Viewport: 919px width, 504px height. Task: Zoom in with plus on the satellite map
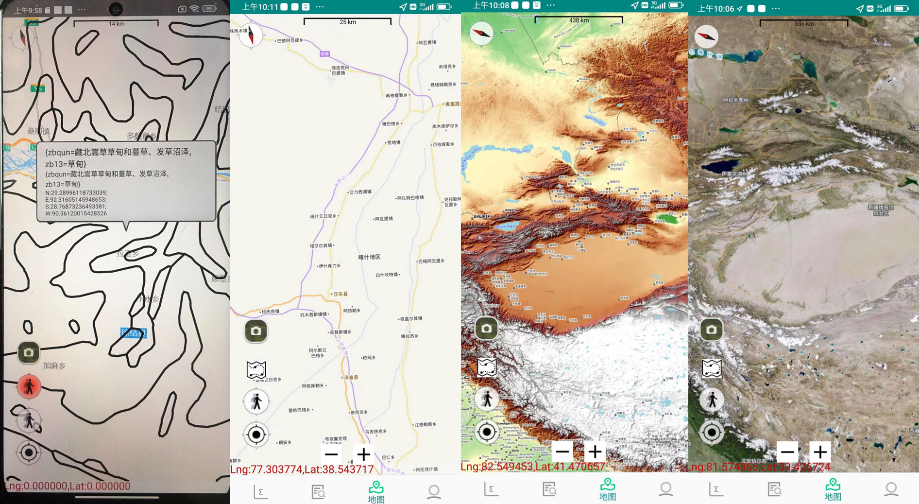(820, 452)
